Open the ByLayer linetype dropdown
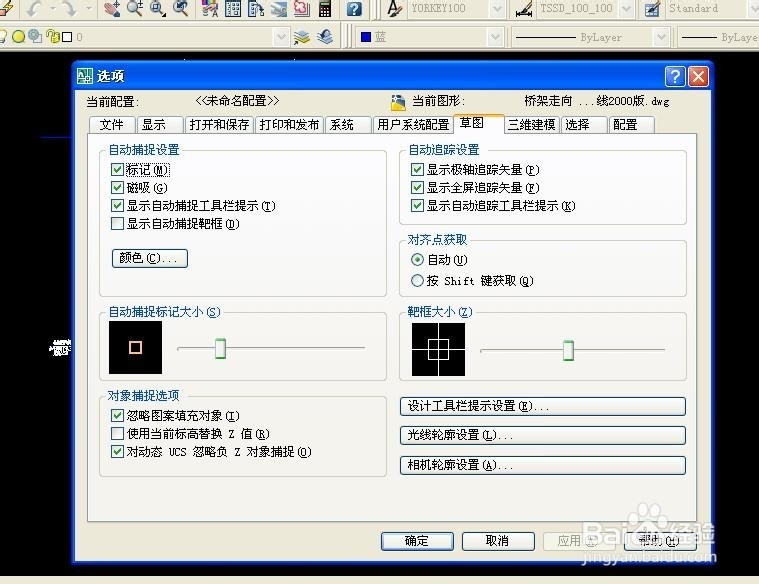The width and height of the screenshot is (759, 584). (661, 37)
